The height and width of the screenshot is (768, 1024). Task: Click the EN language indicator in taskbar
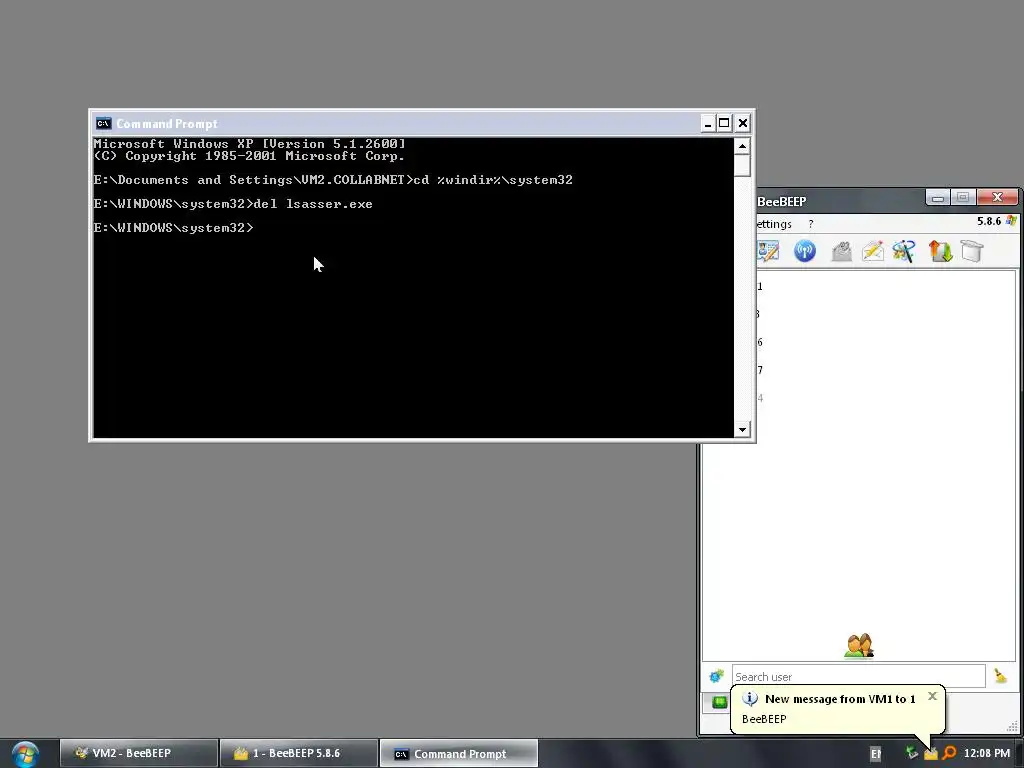(876, 754)
